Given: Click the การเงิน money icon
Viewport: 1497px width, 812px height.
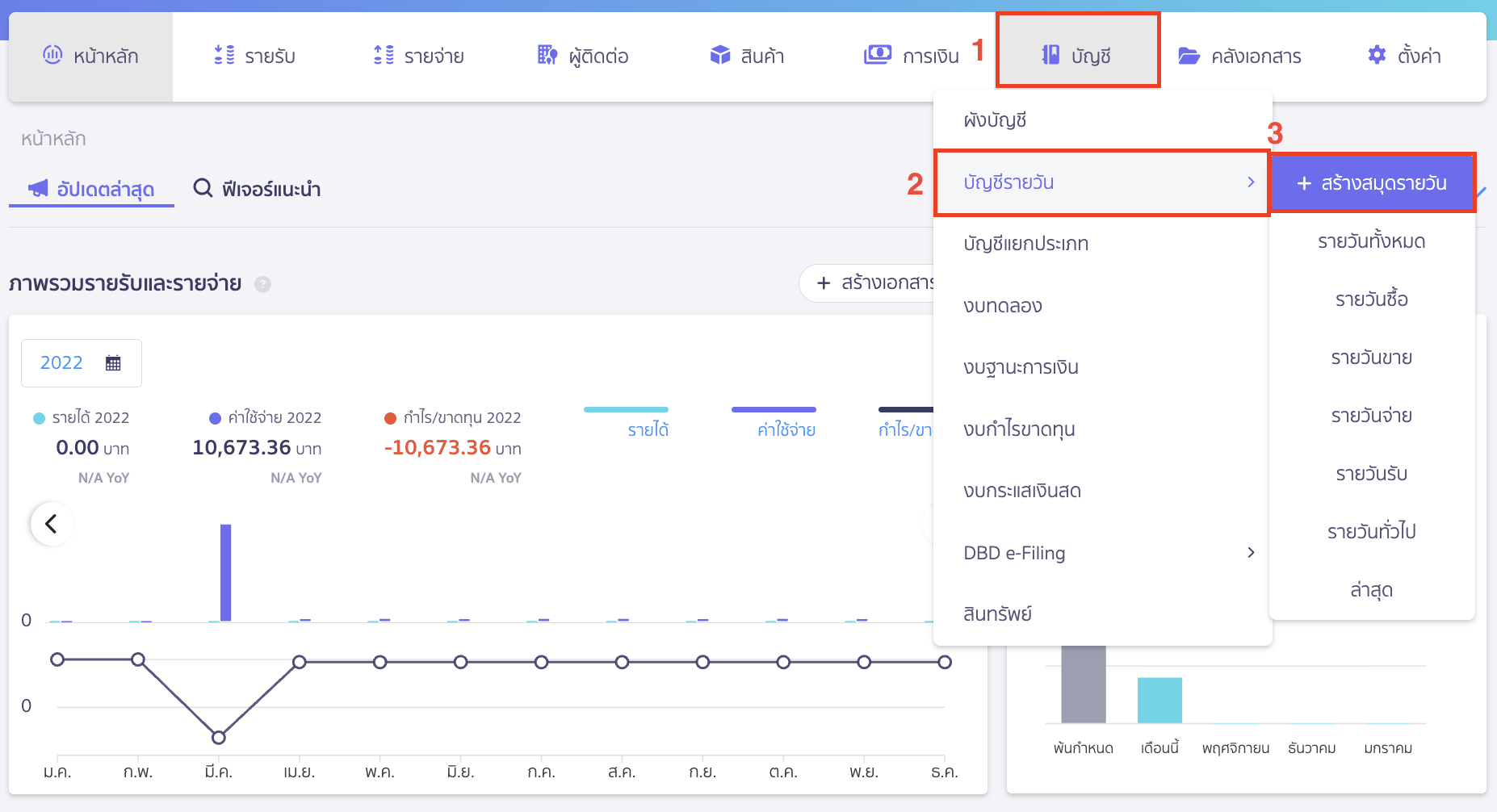Looking at the screenshot, I should click(x=878, y=55).
